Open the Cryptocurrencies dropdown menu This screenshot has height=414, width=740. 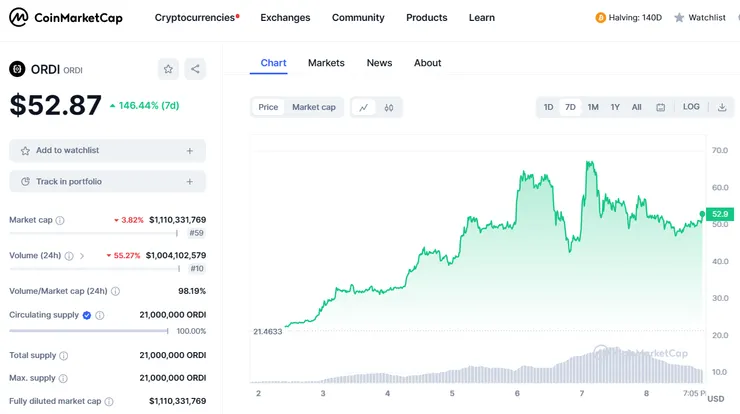(196, 18)
